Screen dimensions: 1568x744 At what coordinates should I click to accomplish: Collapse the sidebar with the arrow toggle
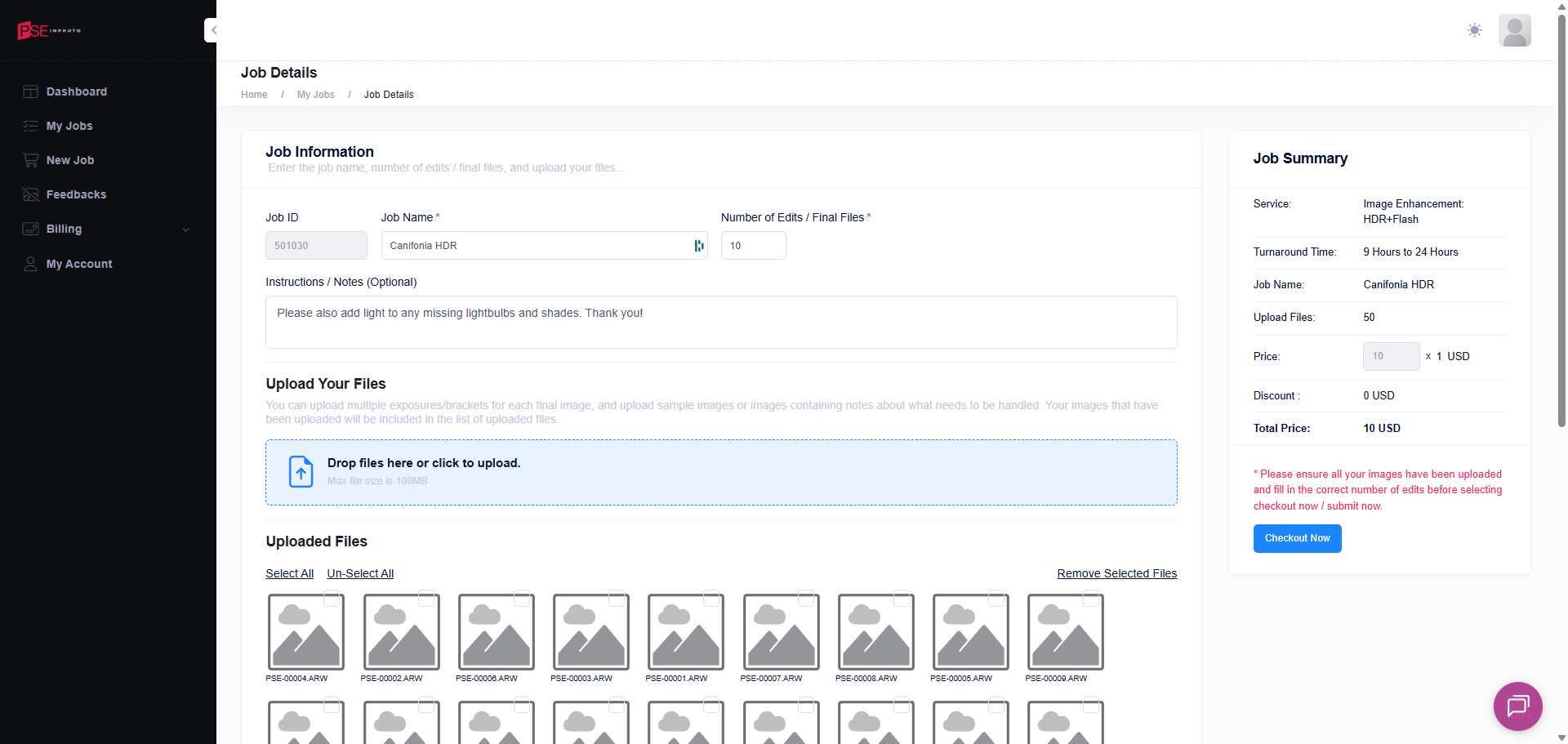point(212,30)
